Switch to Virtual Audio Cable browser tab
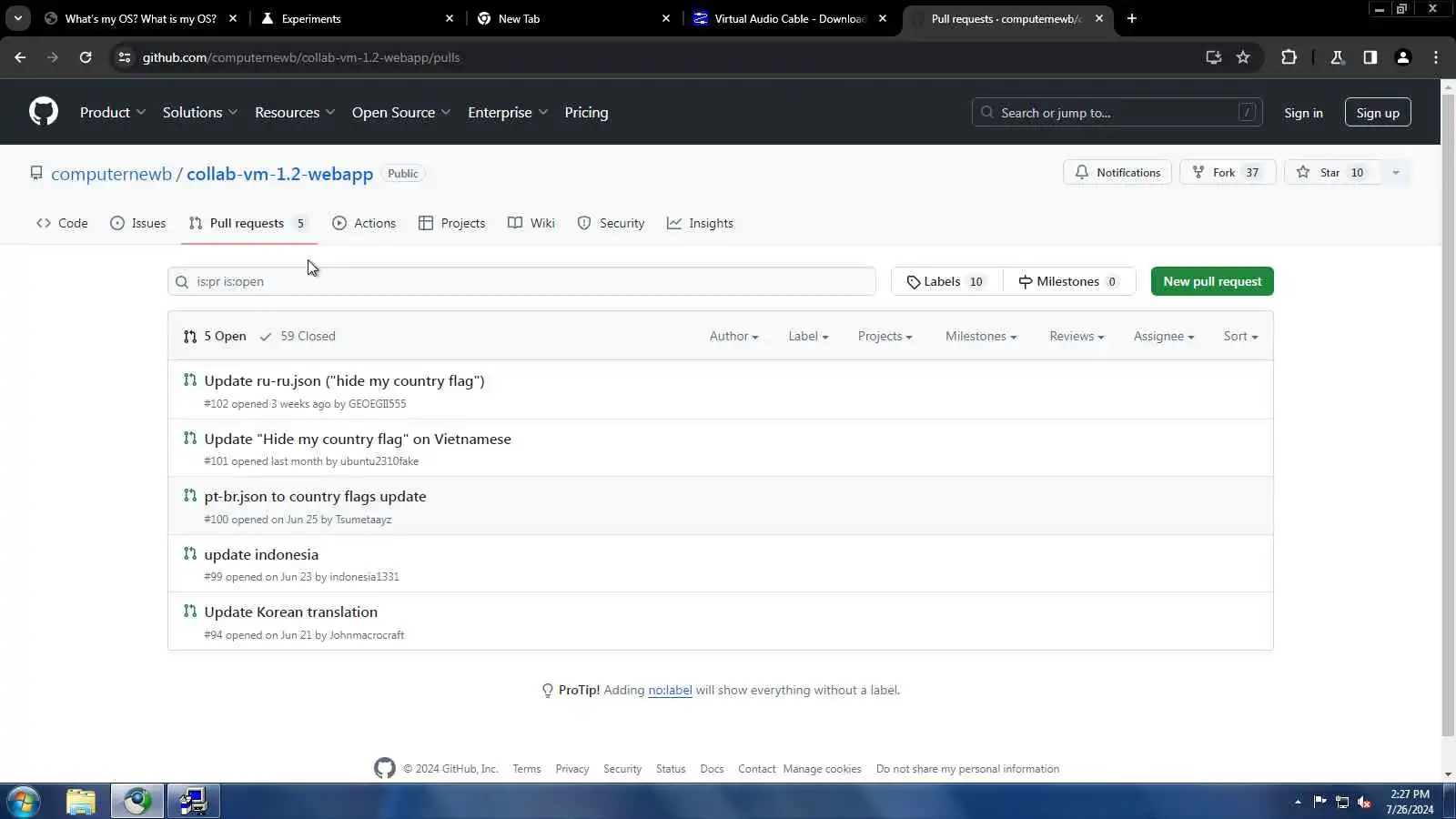1456x819 pixels. [790, 18]
